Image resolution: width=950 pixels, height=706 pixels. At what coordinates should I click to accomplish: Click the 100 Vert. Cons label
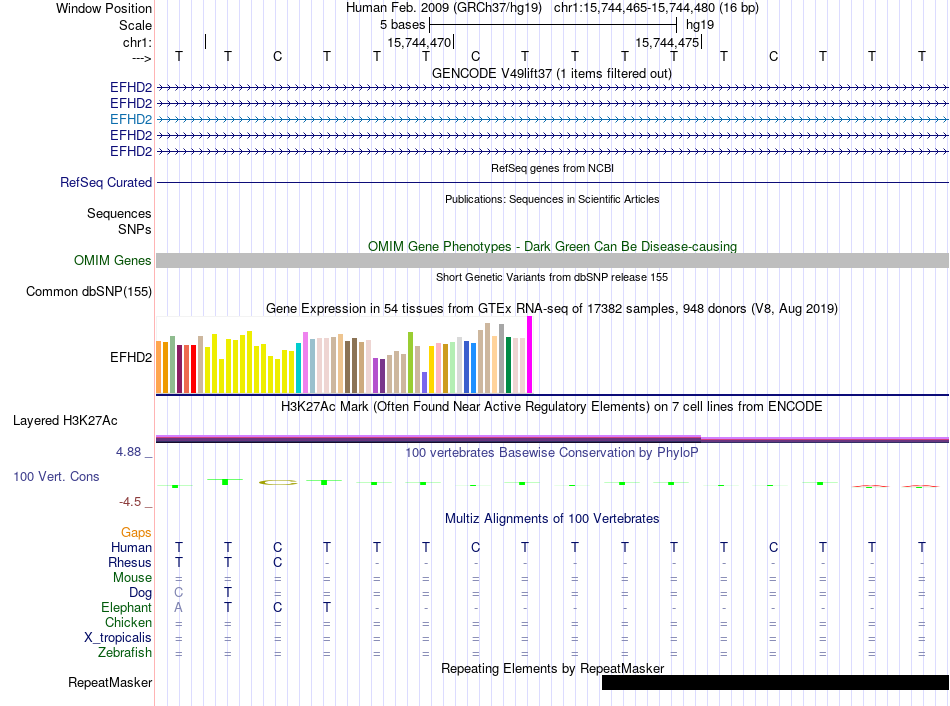56,476
